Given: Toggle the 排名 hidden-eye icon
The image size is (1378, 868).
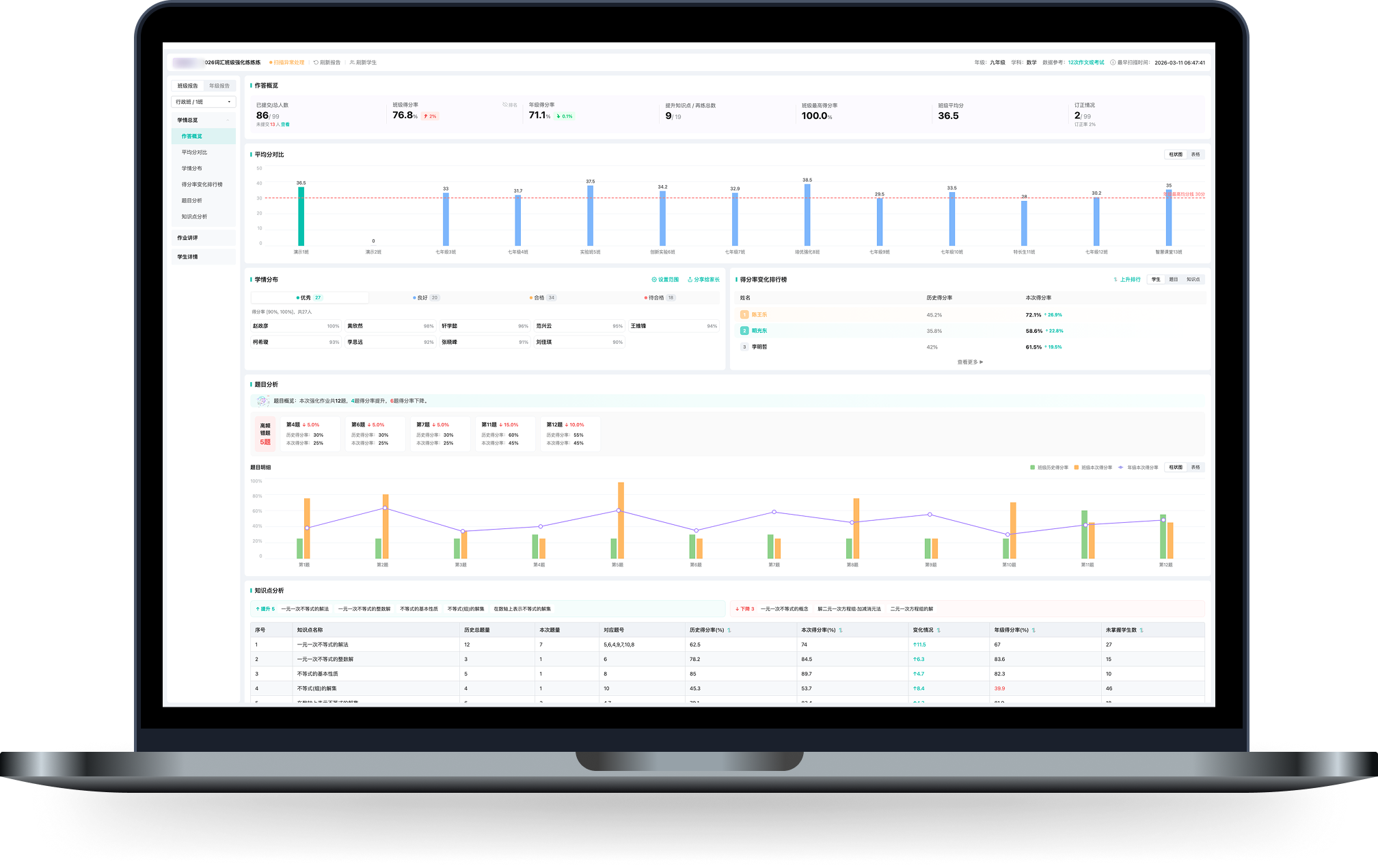Looking at the screenshot, I should (505, 105).
